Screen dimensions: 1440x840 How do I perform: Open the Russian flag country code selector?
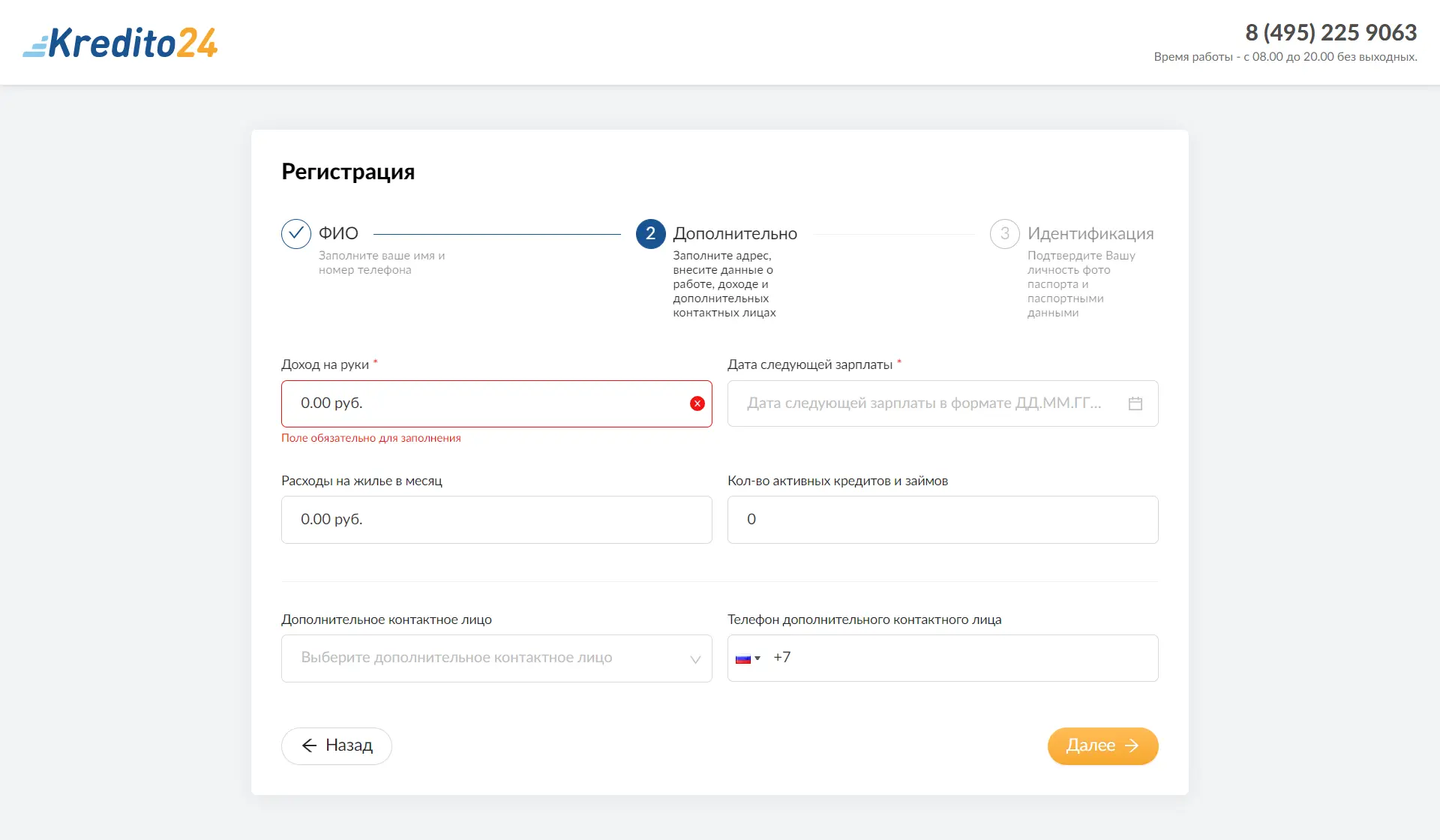pos(748,658)
